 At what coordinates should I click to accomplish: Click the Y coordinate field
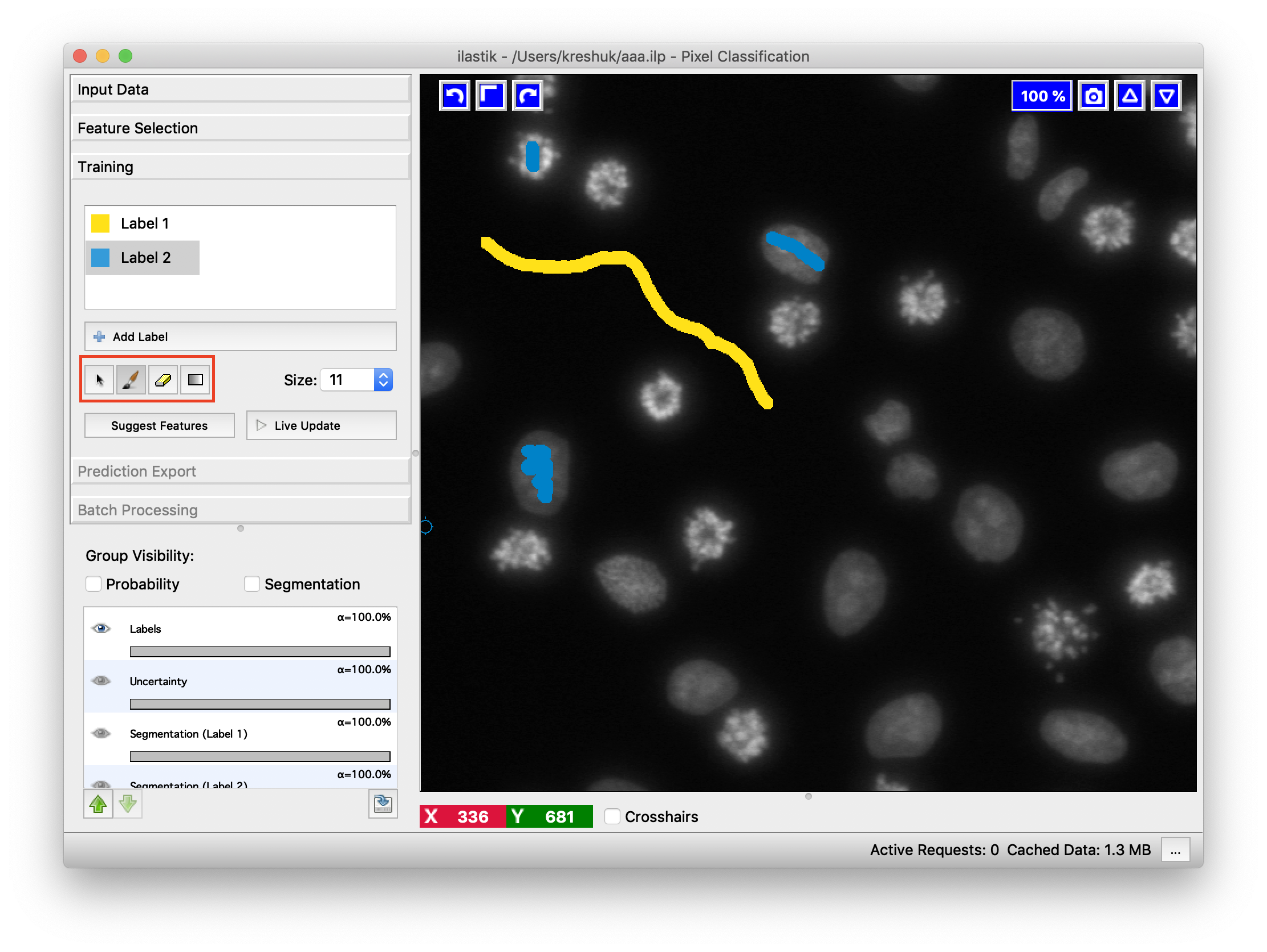pos(550,818)
